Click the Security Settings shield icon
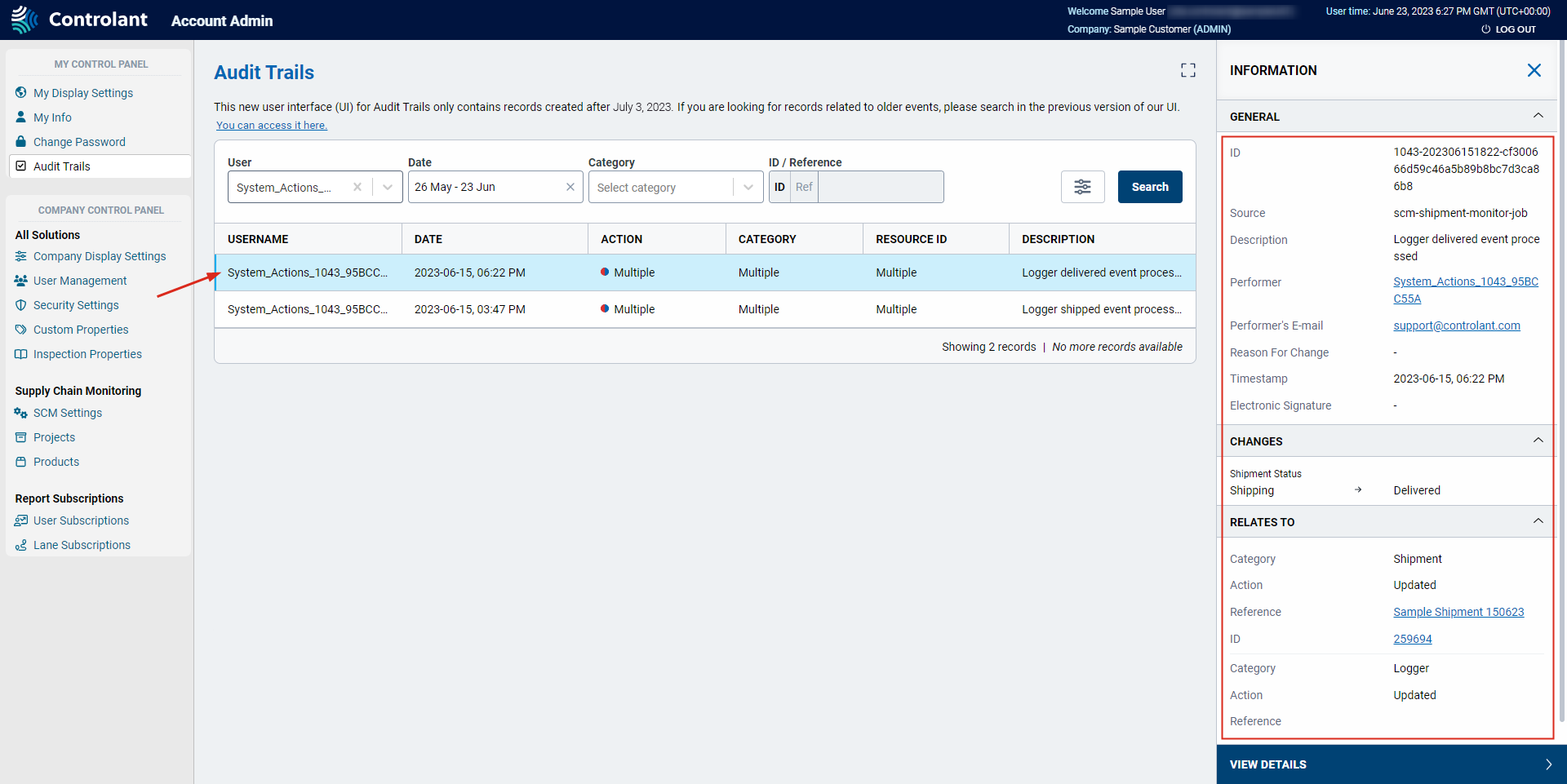1567x784 pixels. 21,305
